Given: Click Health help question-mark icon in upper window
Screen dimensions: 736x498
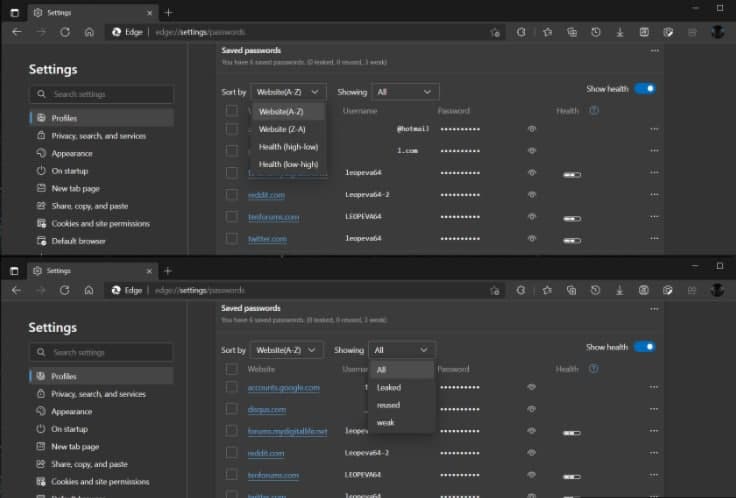Looking at the screenshot, I should coord(594,110).
